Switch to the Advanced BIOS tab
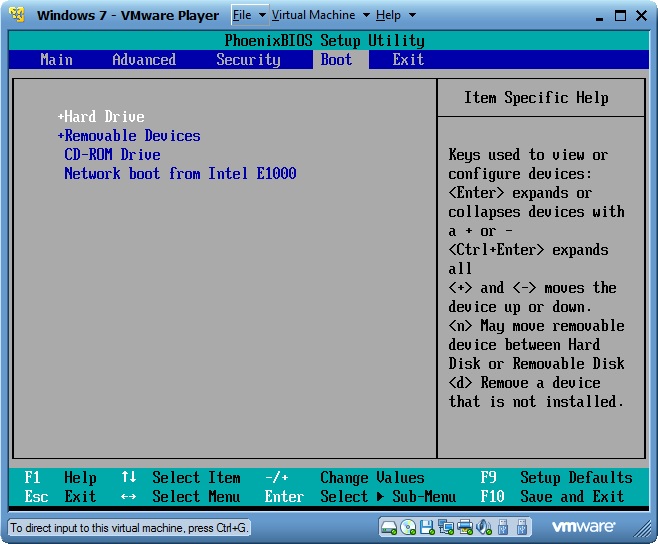The height and width of the screenshot is (544, 658). point(144,60)
